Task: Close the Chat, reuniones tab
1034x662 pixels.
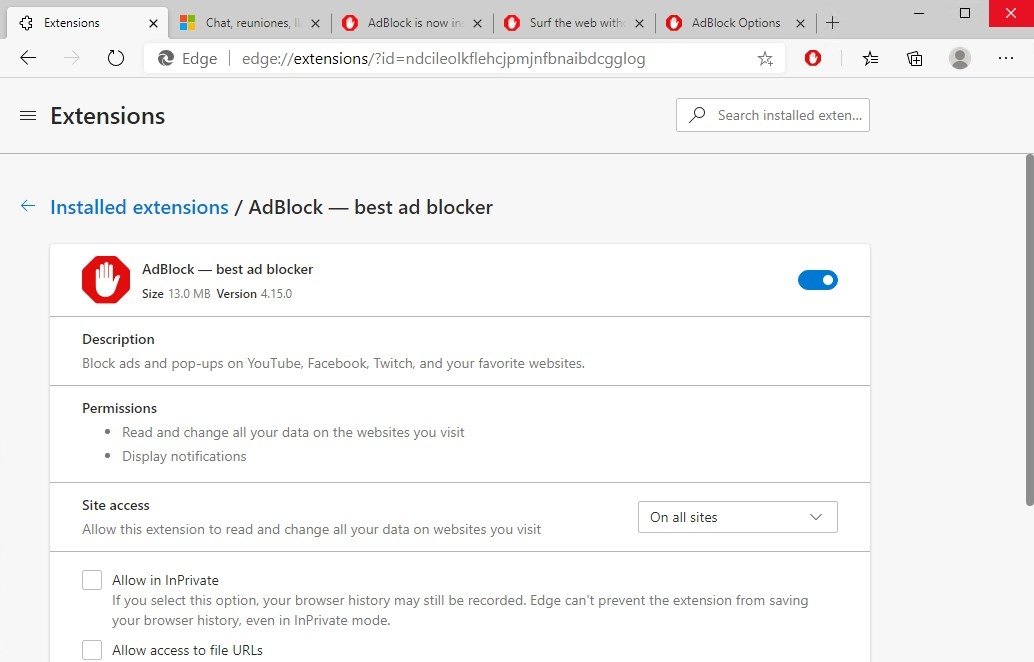Action: coord(315,23)
